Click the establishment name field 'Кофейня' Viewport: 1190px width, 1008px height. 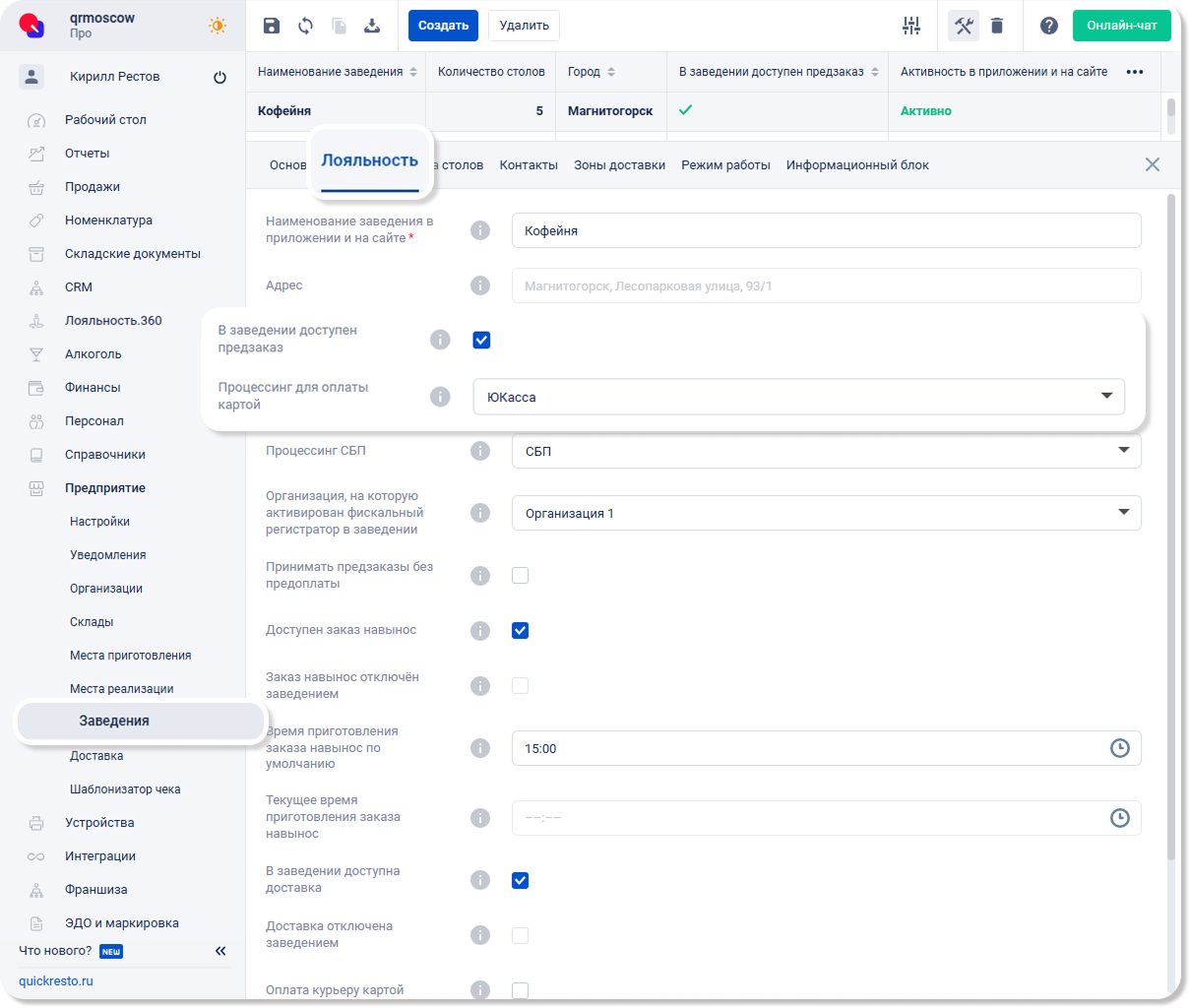click(826, 230)
